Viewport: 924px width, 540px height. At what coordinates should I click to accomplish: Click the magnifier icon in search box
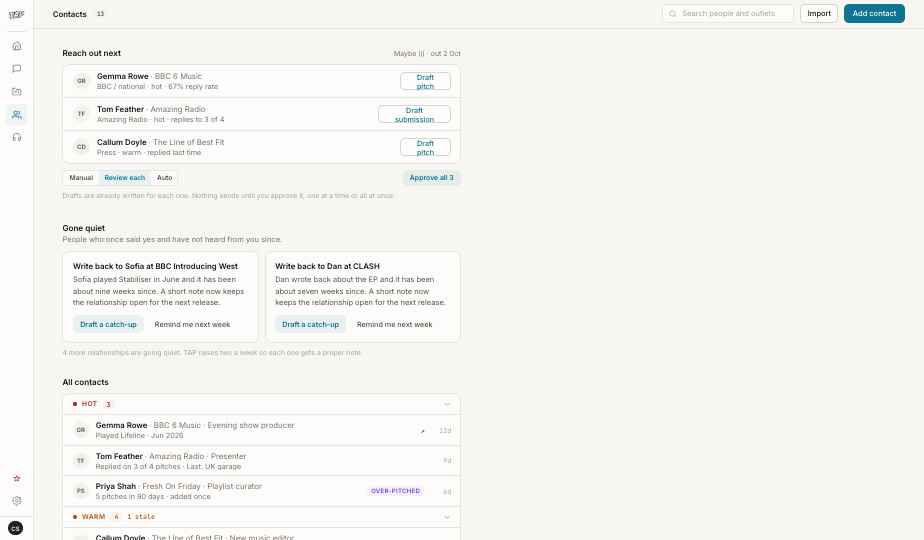pos(672,14)
